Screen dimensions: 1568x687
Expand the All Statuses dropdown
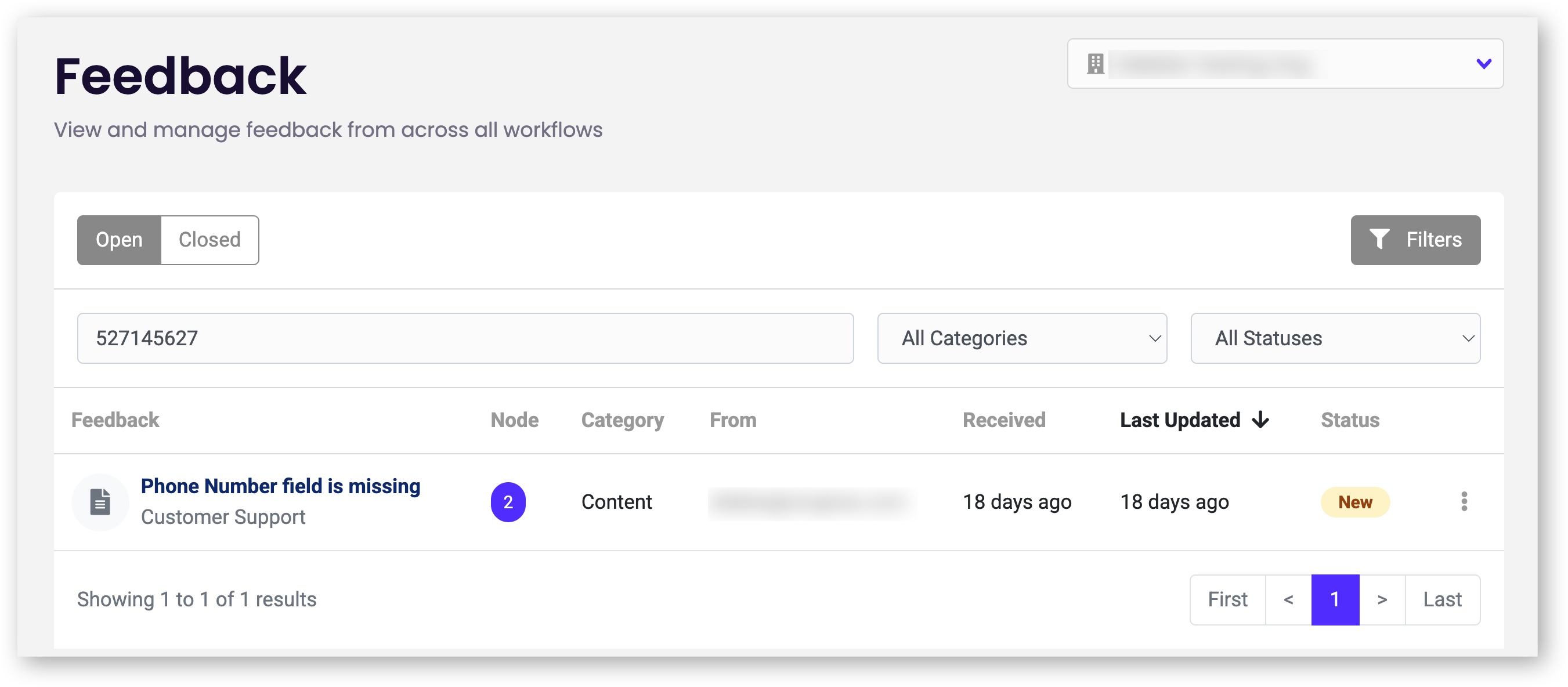point(1335,338)
